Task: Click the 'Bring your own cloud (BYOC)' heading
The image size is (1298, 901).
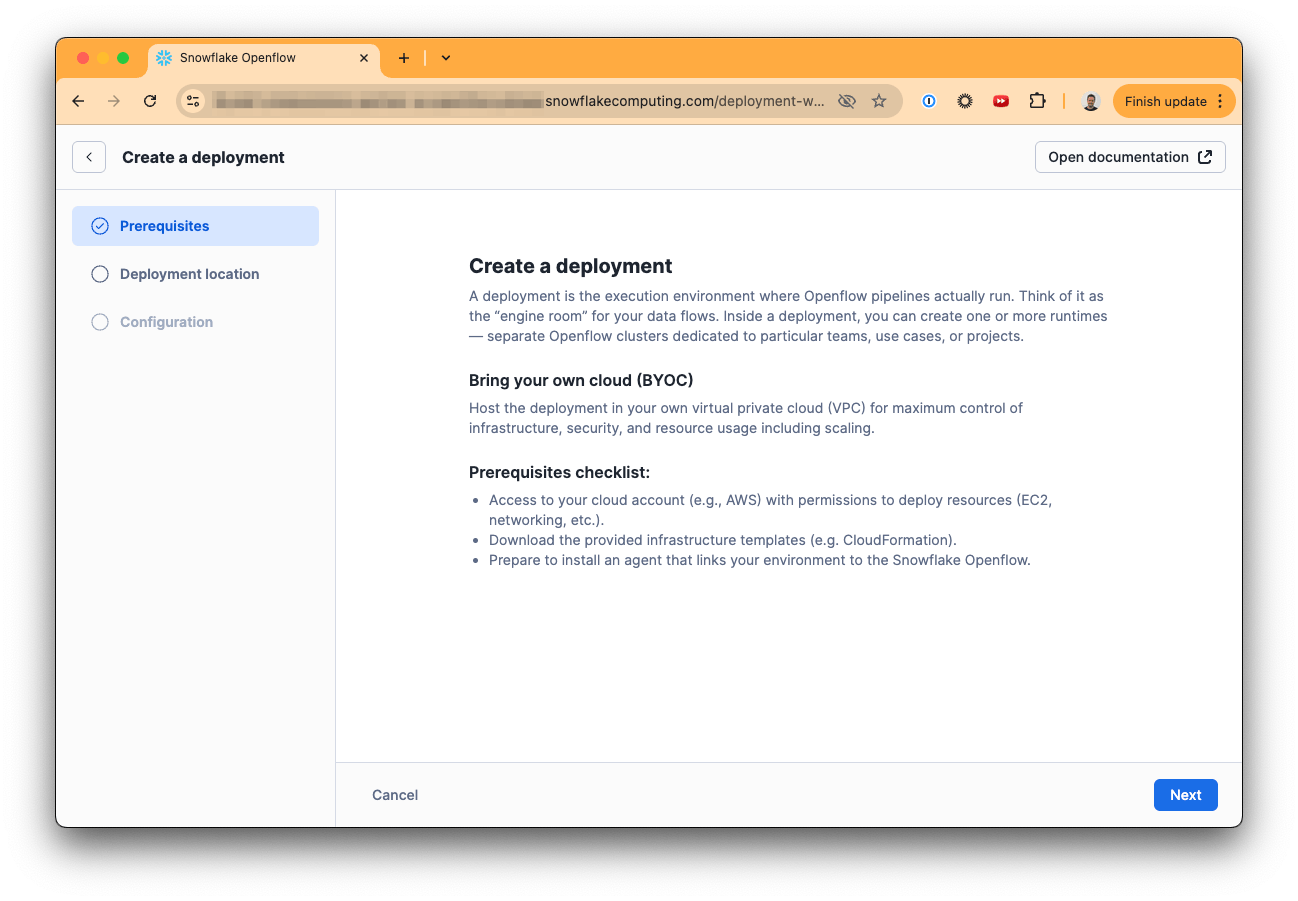Action: point(581,381)
